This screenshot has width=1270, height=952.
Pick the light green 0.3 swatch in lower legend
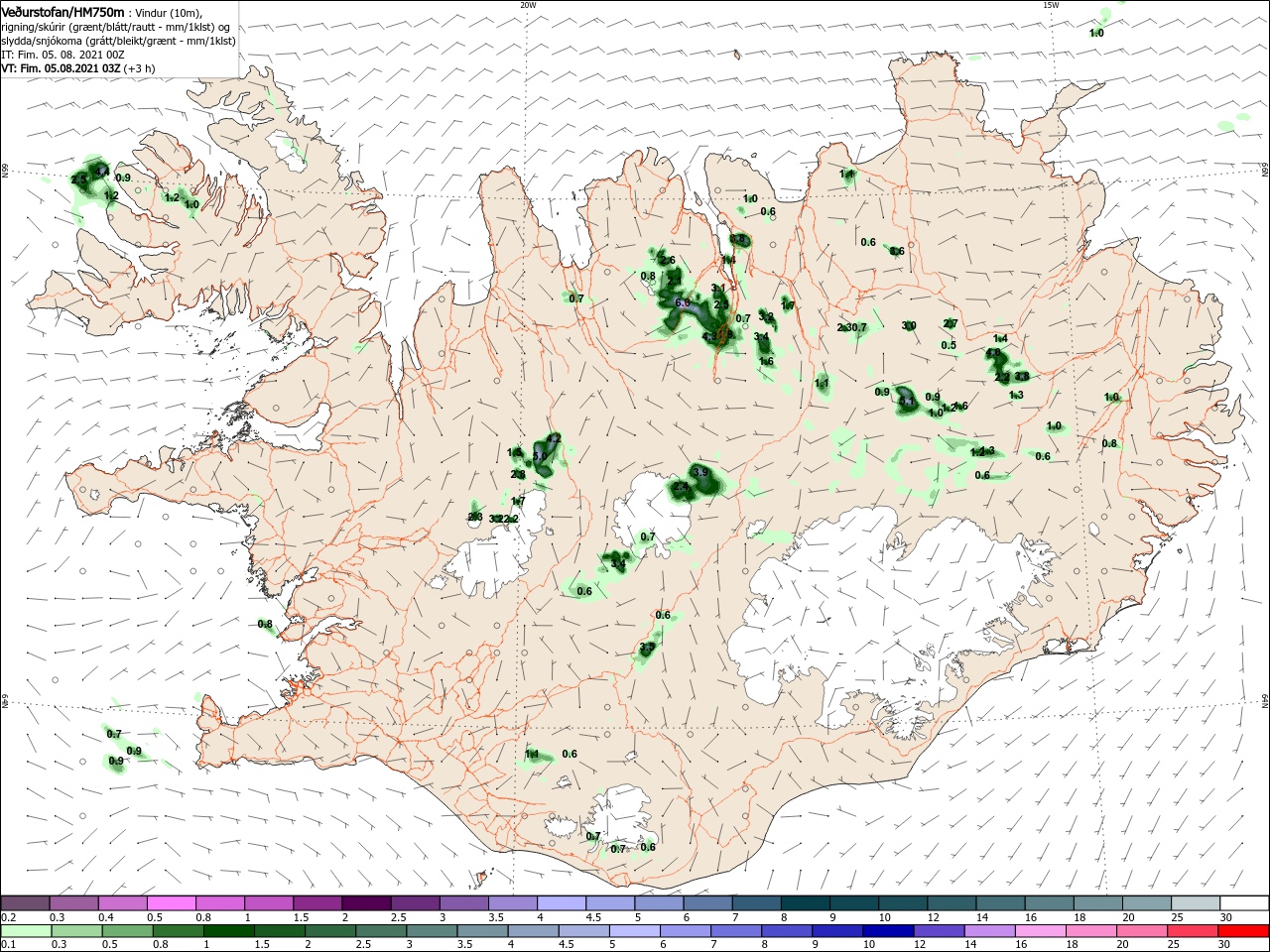click(75, 931)
